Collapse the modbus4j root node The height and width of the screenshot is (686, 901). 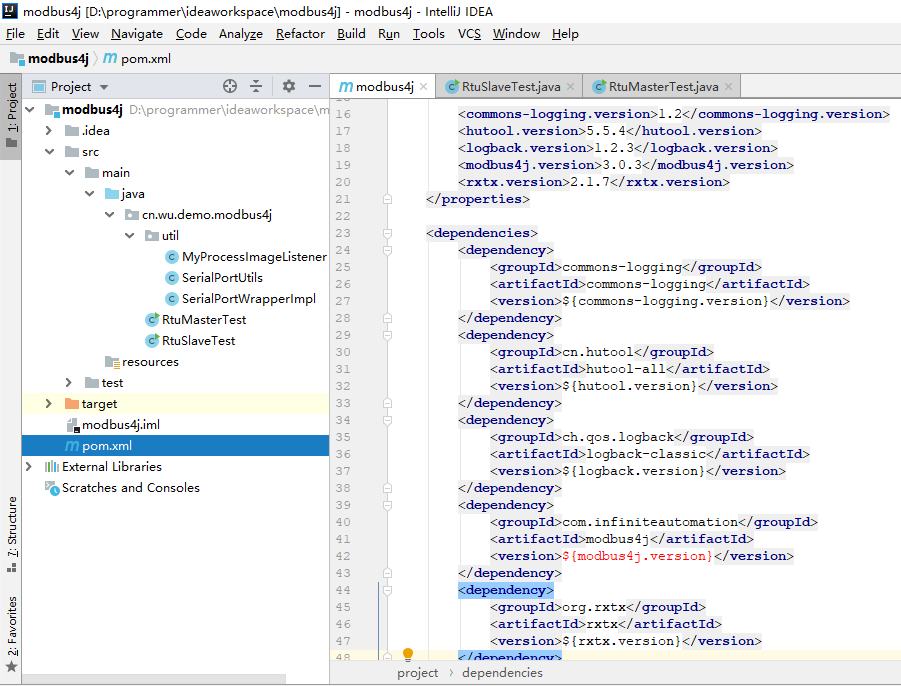pyautogui.click(x=30, y=109)
